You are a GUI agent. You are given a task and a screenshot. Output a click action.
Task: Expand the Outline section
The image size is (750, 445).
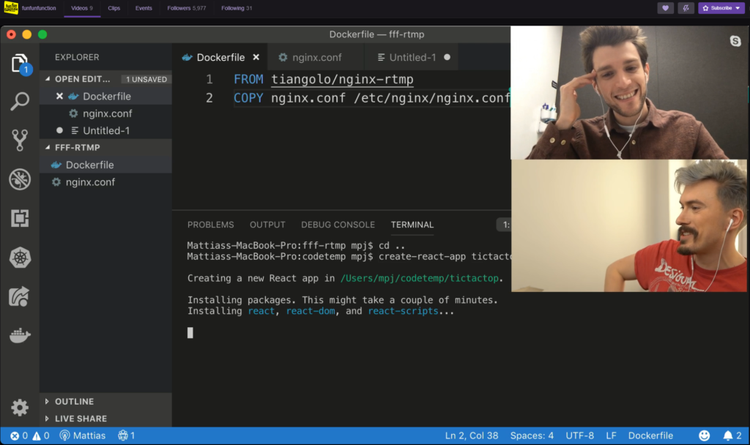[x=74, y=402]
